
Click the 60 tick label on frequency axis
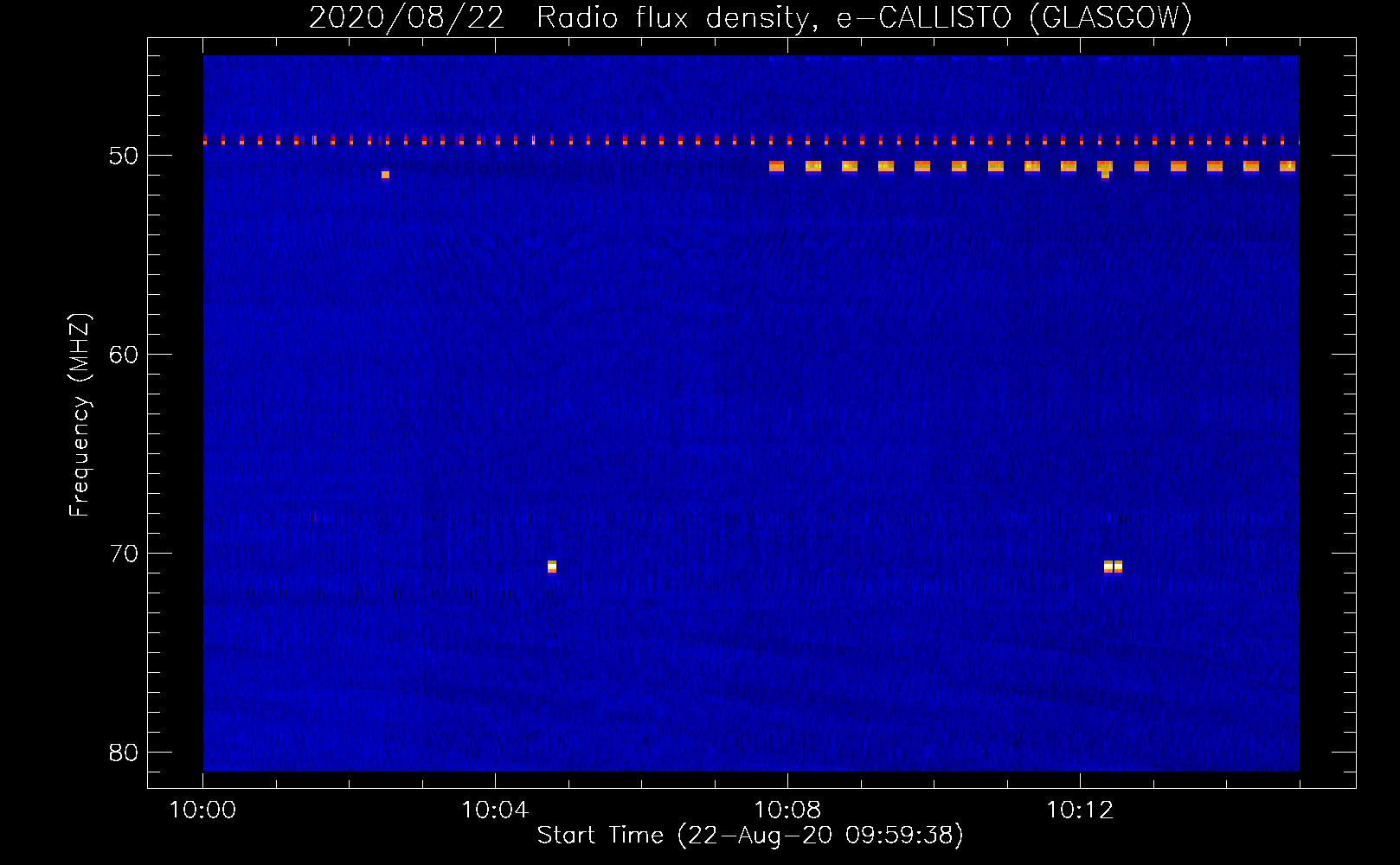125,355
